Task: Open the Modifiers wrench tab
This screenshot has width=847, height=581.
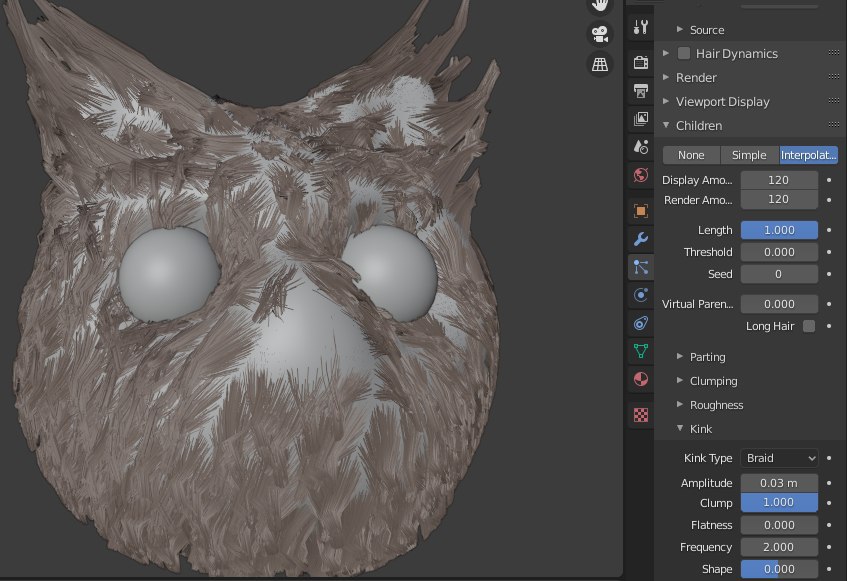Action: [641, 239]
